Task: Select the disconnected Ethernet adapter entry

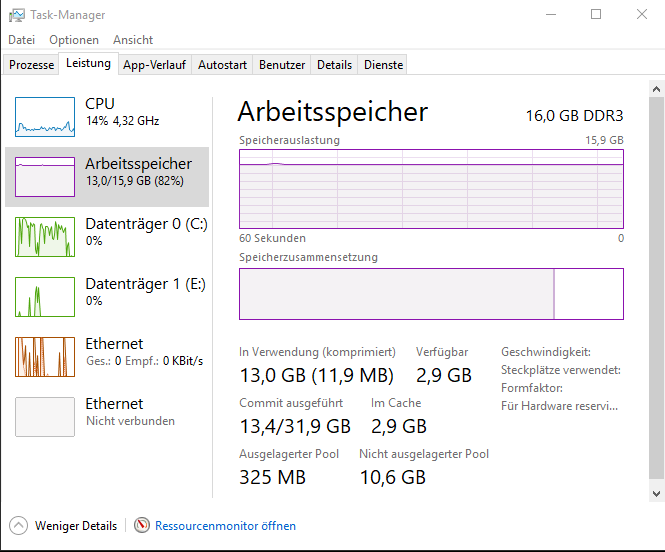Action: point(45,416)
